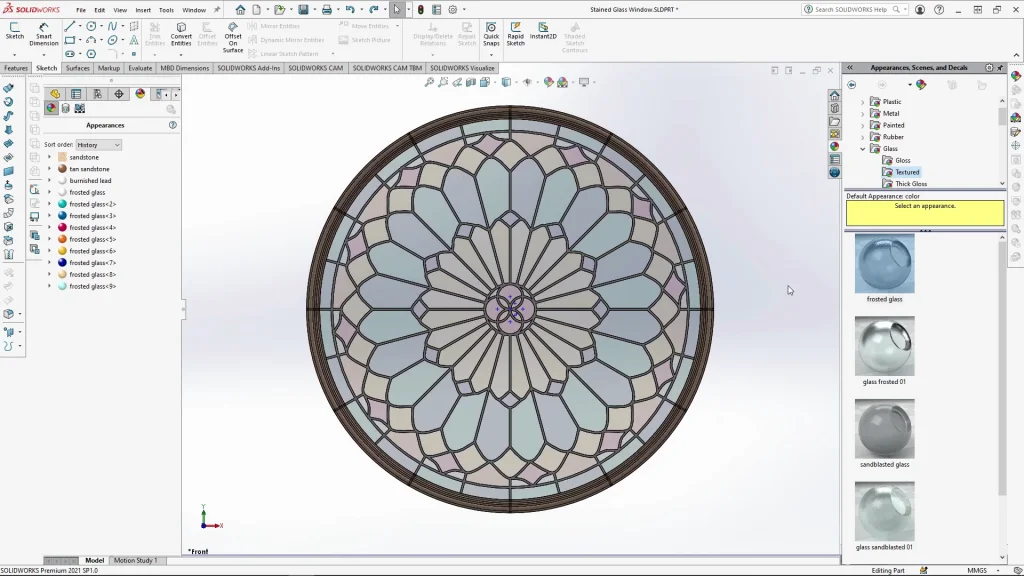Screen dimensions: 1024x576
Task: Start the Rapid Sketch tool
Action: pyautogui.click(x=515, y=34)
